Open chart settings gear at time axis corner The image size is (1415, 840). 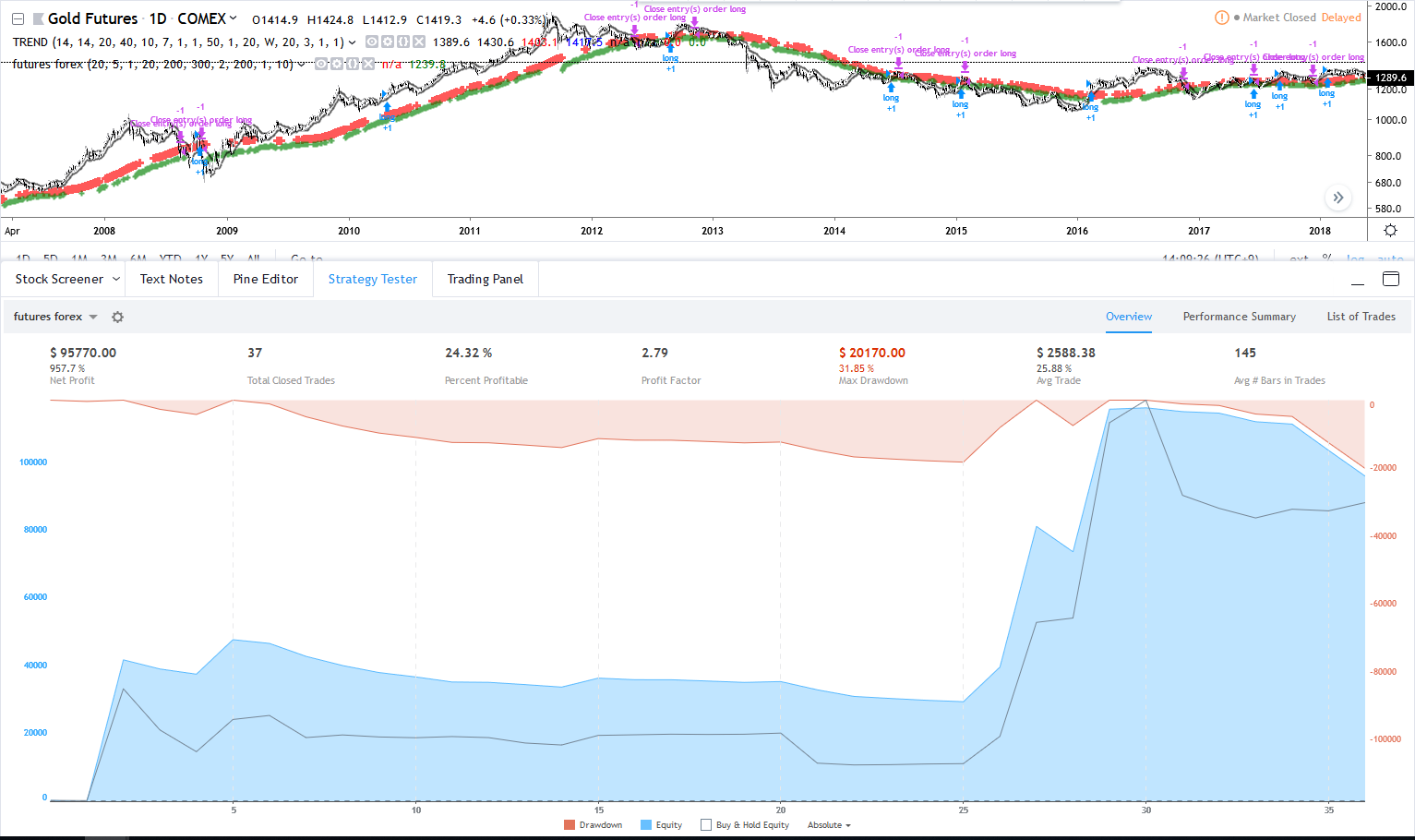[x=1390, y=231]
